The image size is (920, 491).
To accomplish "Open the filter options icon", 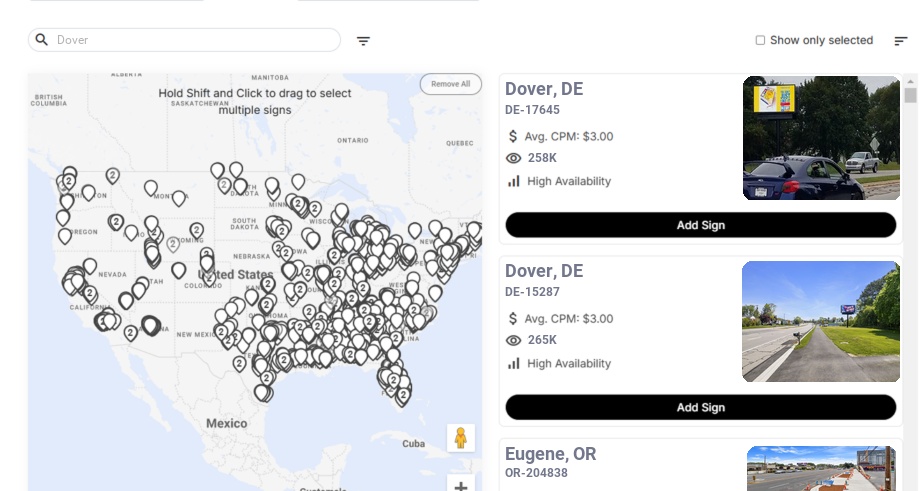I will click(x=363, y=41).
